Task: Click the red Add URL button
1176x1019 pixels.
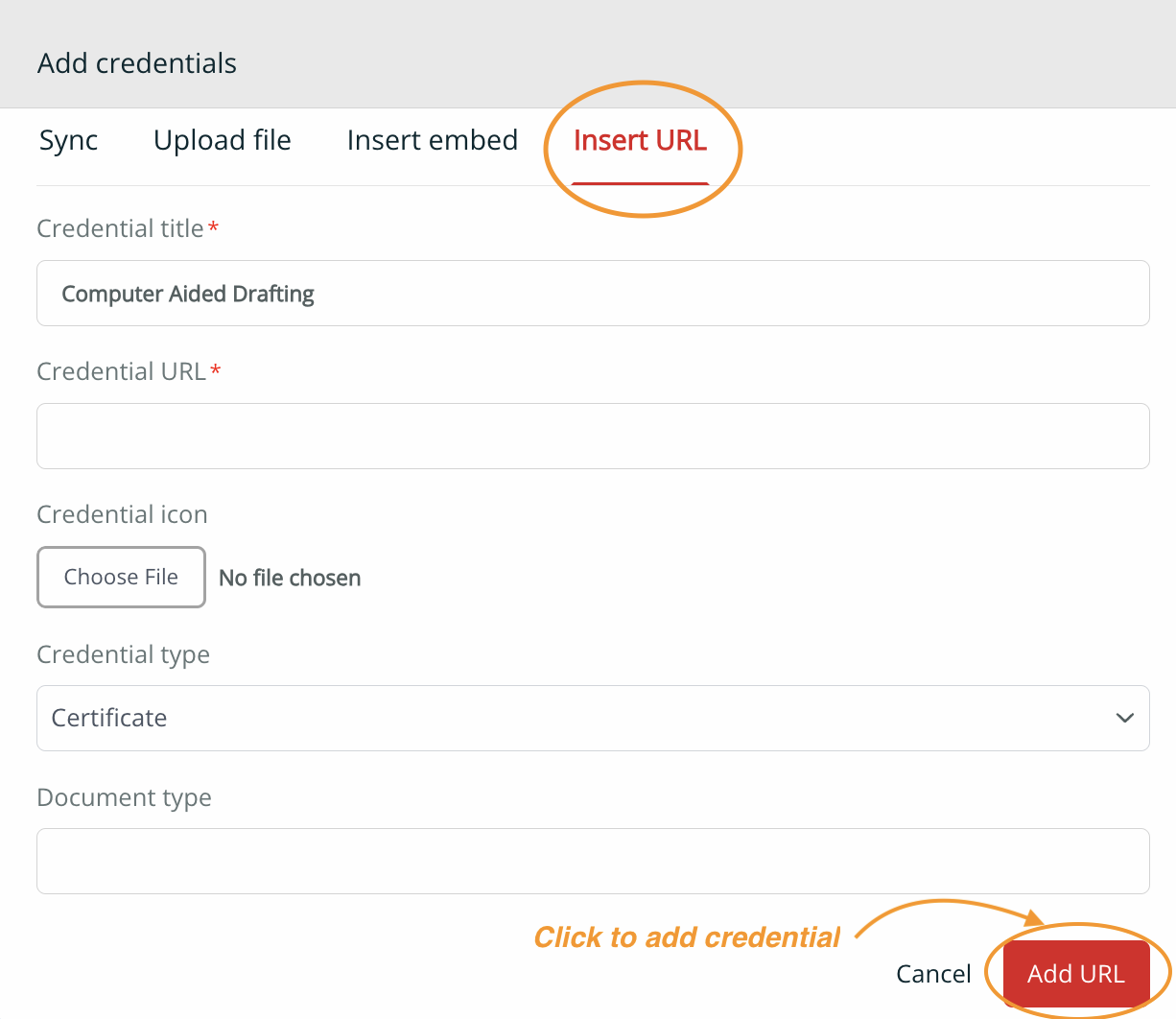Action: click(x=1076, y=974)
